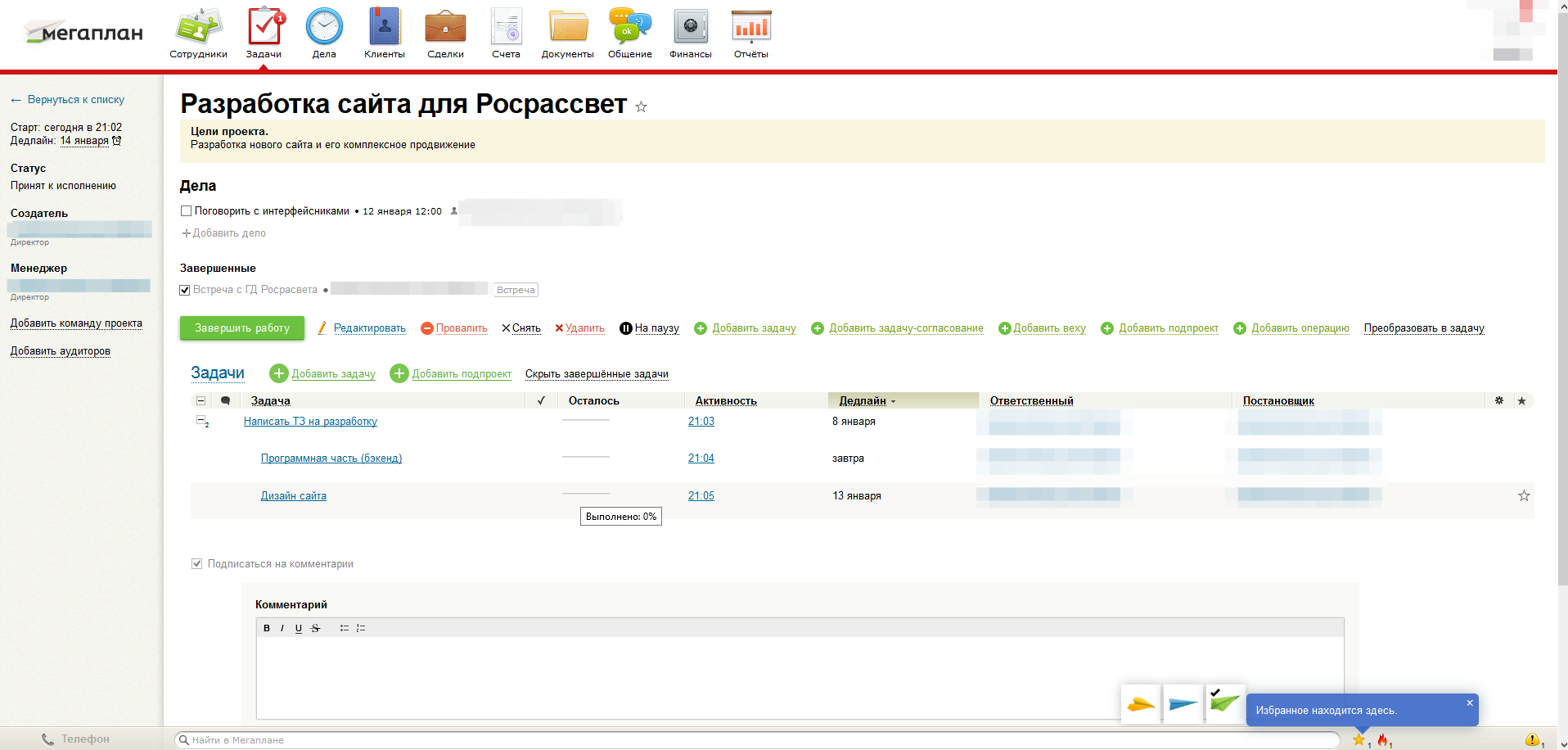
Task: Sort tasks by the Ответственный column
Action: 1031,400
